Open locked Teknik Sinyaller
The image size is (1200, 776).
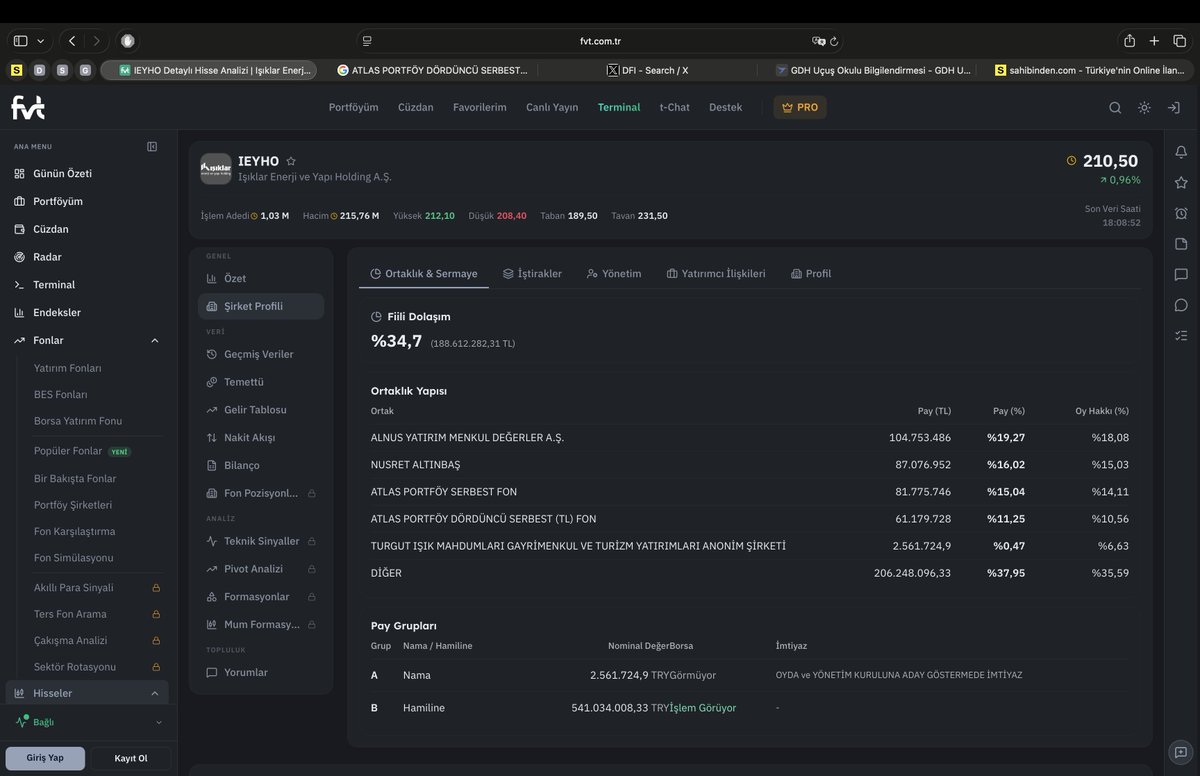[x=261, y=541]
